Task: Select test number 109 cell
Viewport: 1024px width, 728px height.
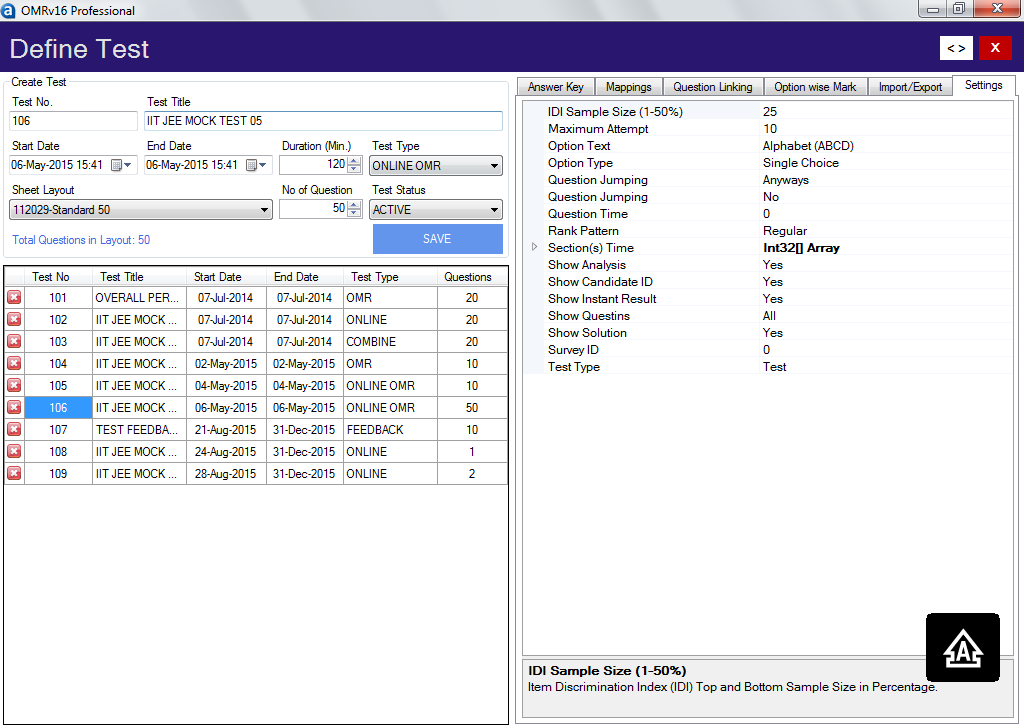Action: [58, 473]
